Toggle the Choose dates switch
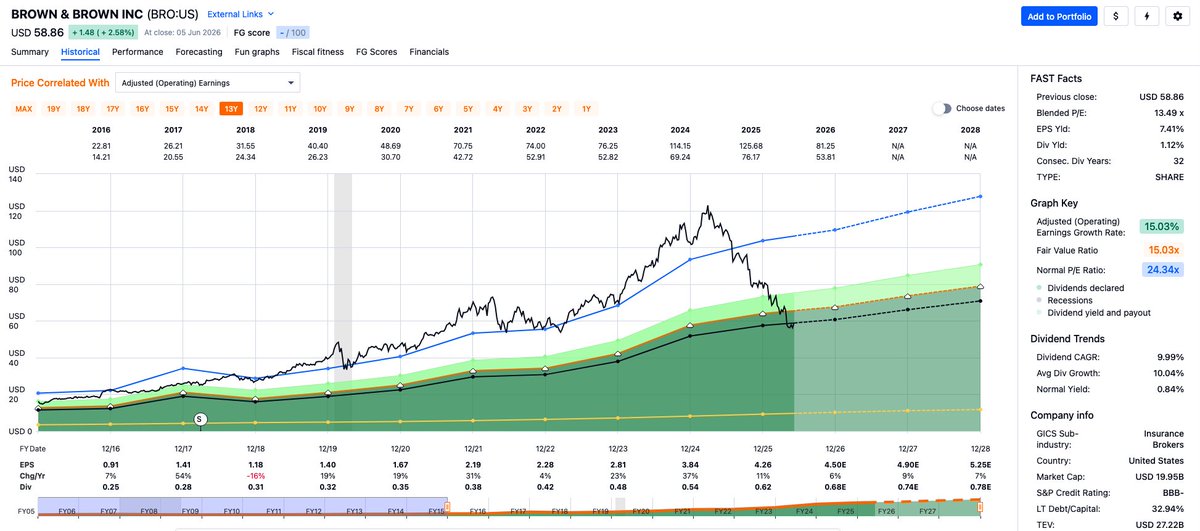Viewport: 1200px width, 531px height. click(x=941, y=108)
